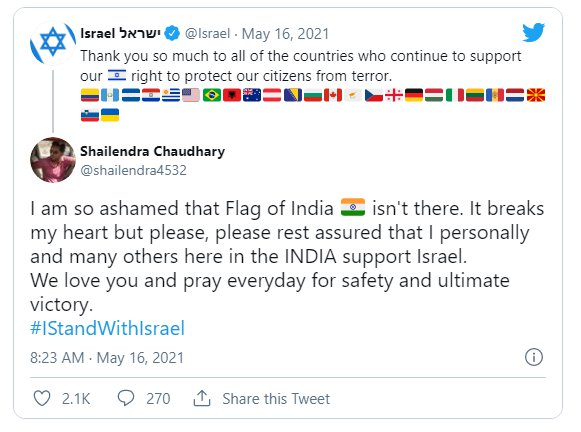Click the Brazil flag emoji
This screenshot has height=432, width=581.
(212, 95)
